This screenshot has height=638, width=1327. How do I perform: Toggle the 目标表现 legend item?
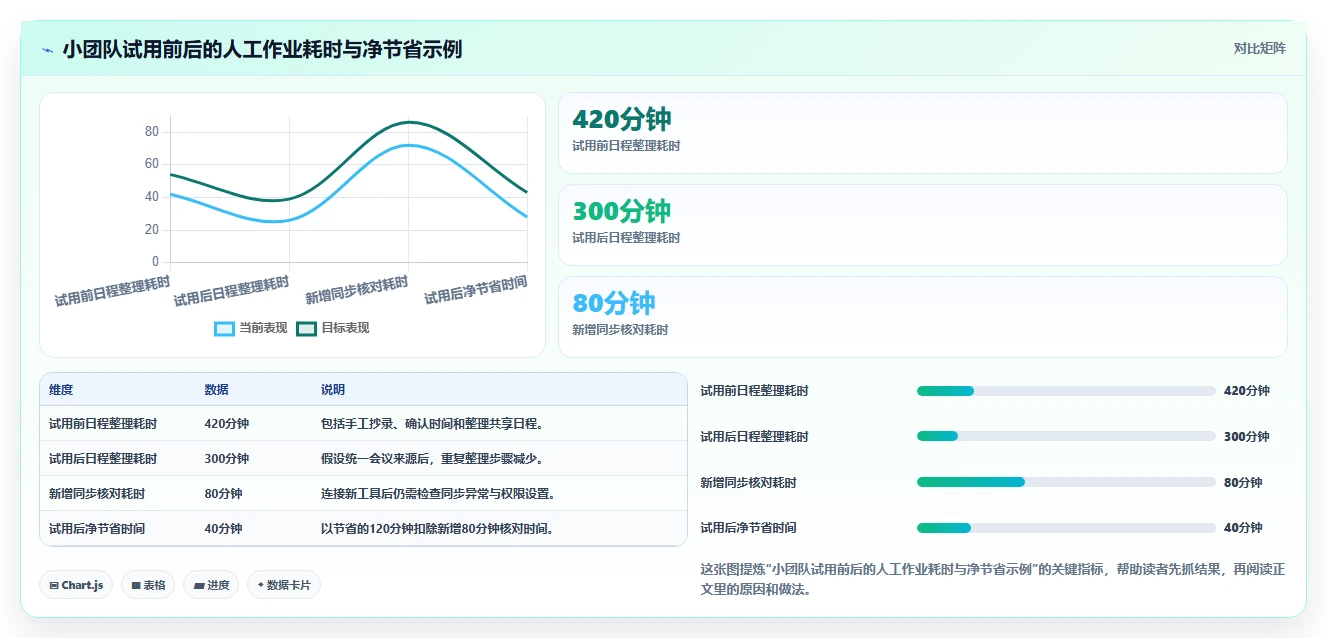[333, 328]
